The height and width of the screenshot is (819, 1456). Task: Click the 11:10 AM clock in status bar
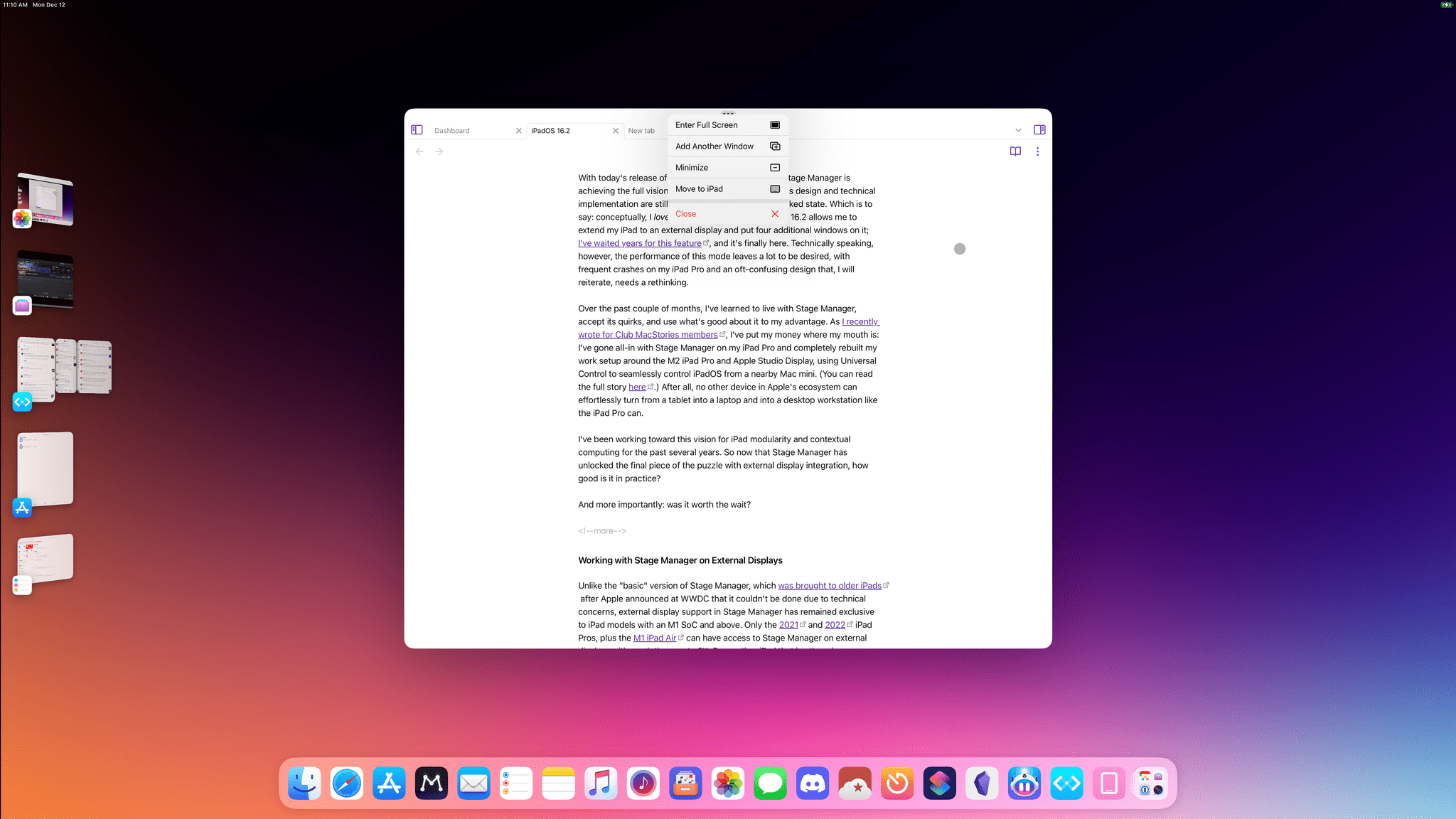tap(16, 5)
